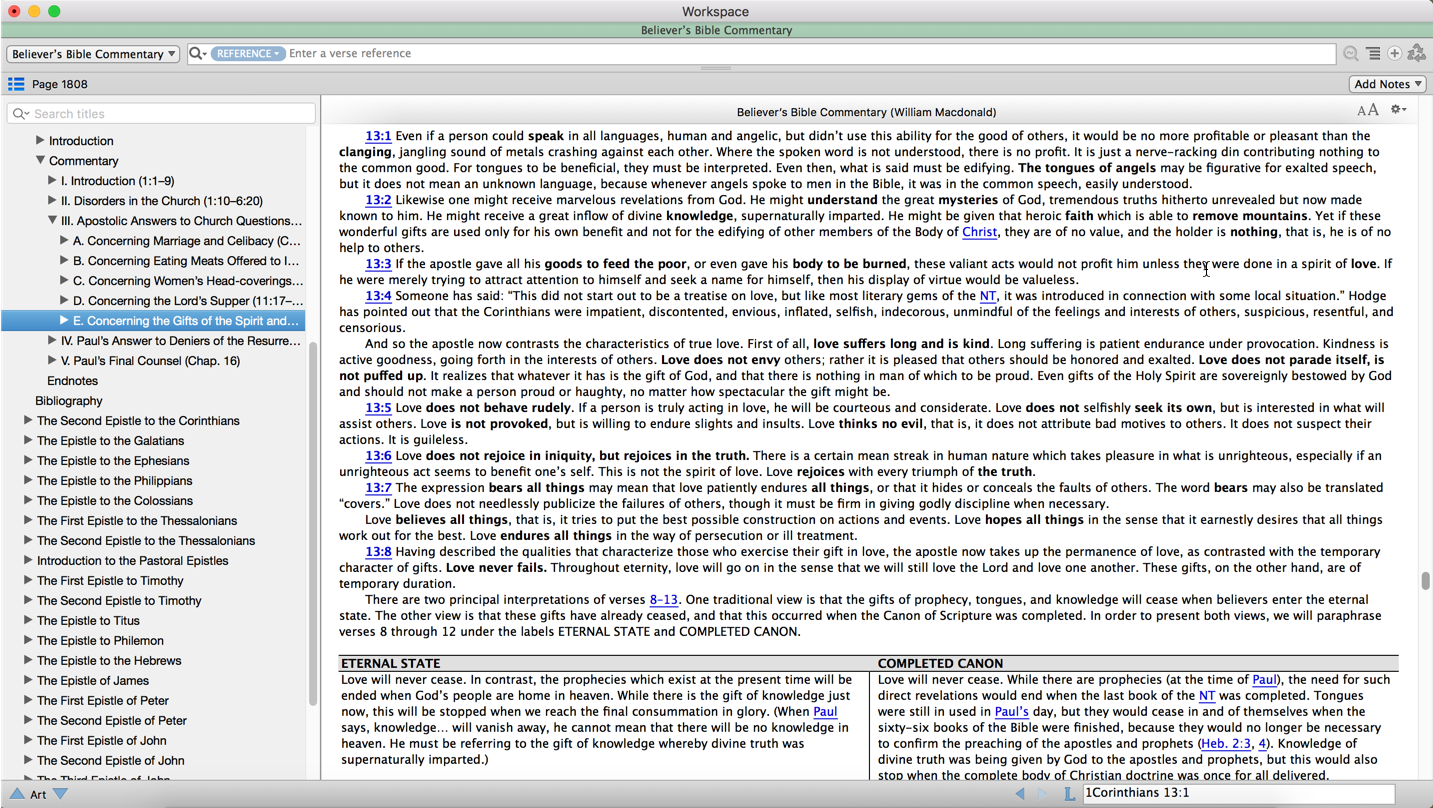Select Introduction to the Pastoral Epistles
Viewport: 1433px width, 808px height.
coord(132,560)
